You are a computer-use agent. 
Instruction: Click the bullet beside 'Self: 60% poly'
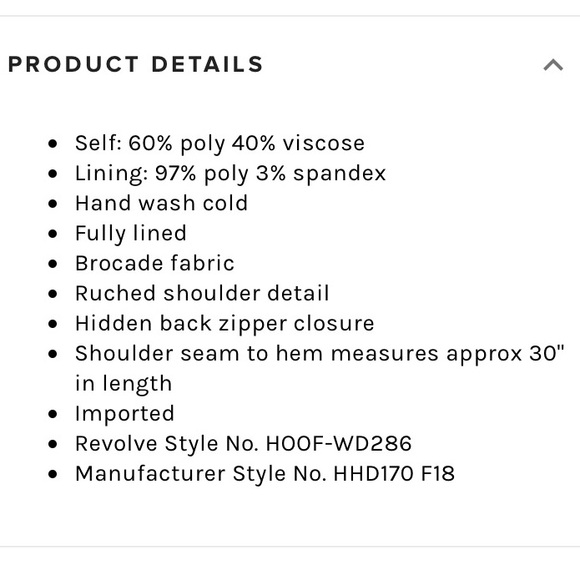(53, 144)
